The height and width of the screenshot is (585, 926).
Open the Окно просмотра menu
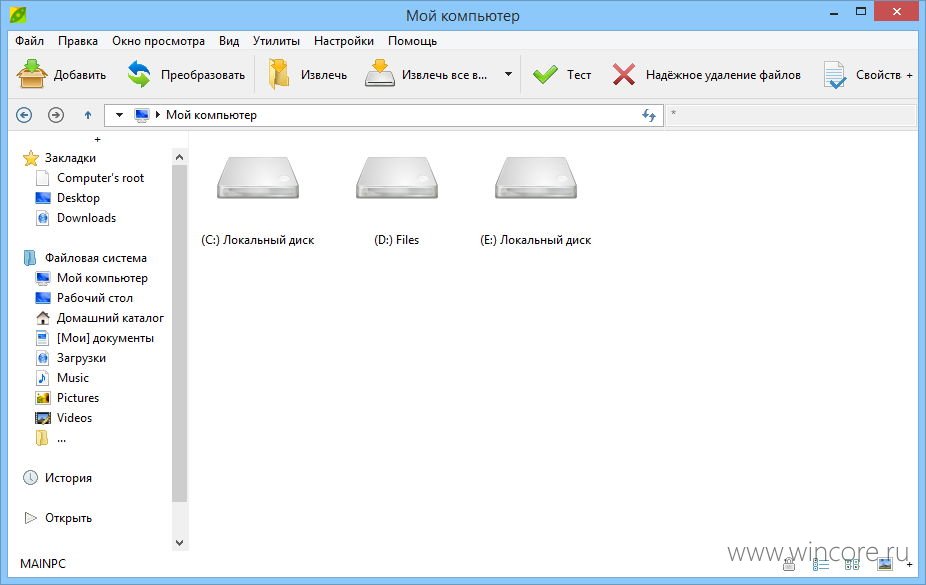pyautogui.click(x=158, y=41)
